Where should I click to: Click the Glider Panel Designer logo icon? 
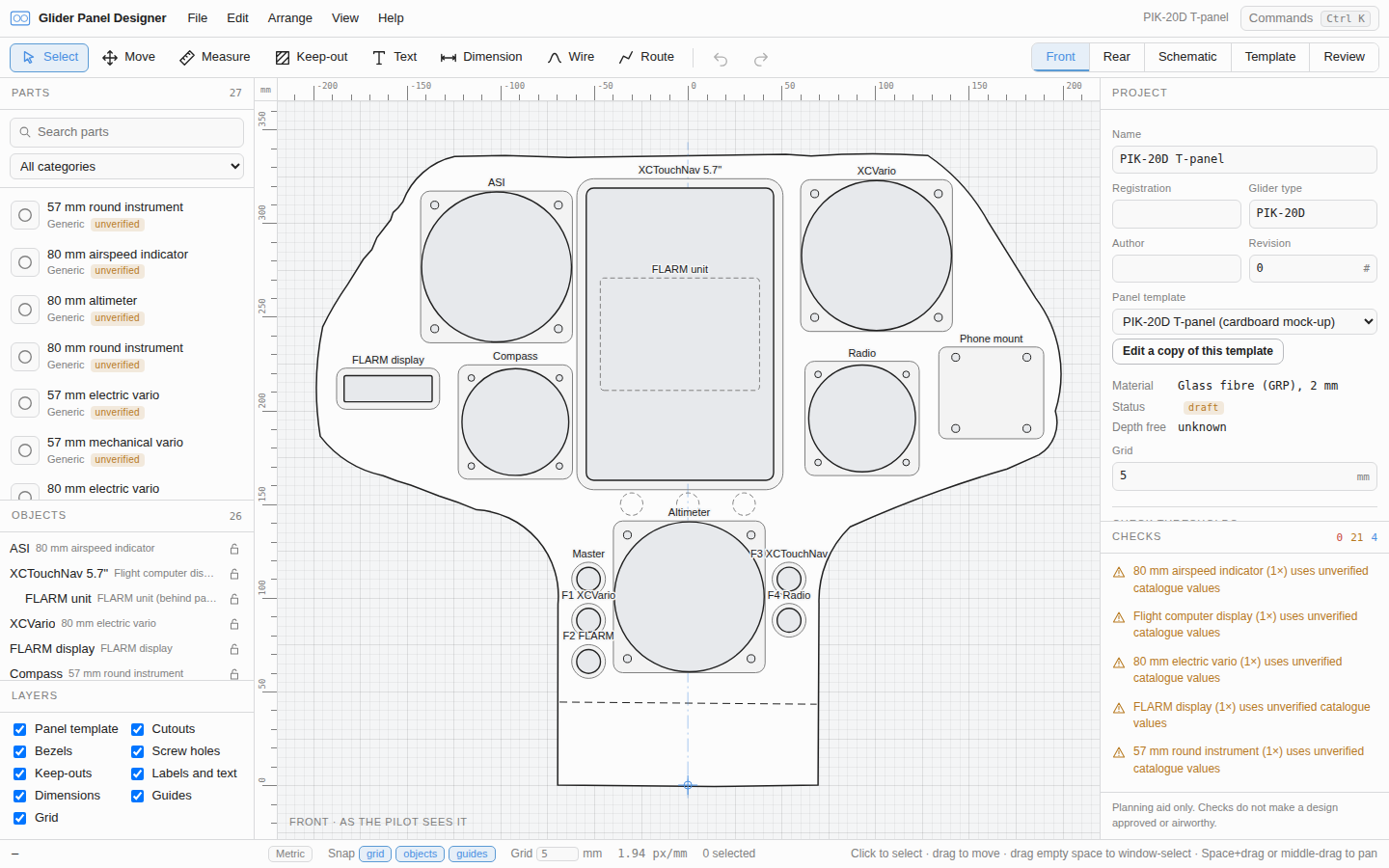coord(20,18)
